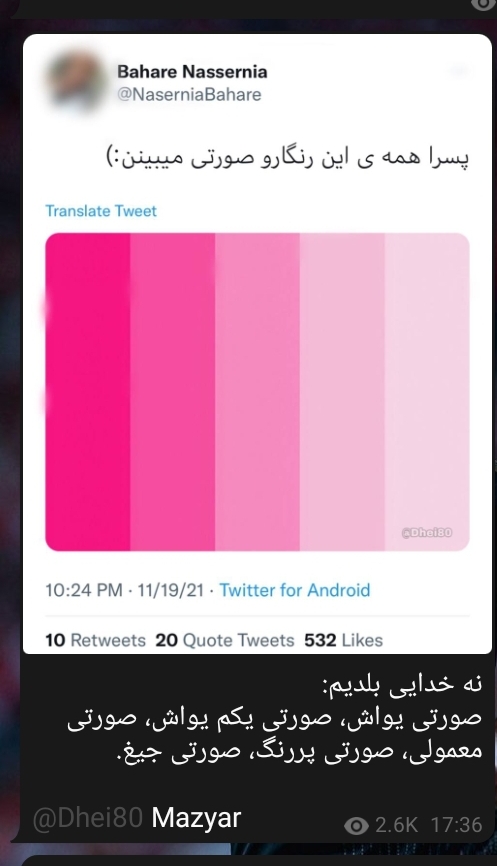View the 10 Retweets list
This screenshot has width=497, height=866.
click(96, 640)
